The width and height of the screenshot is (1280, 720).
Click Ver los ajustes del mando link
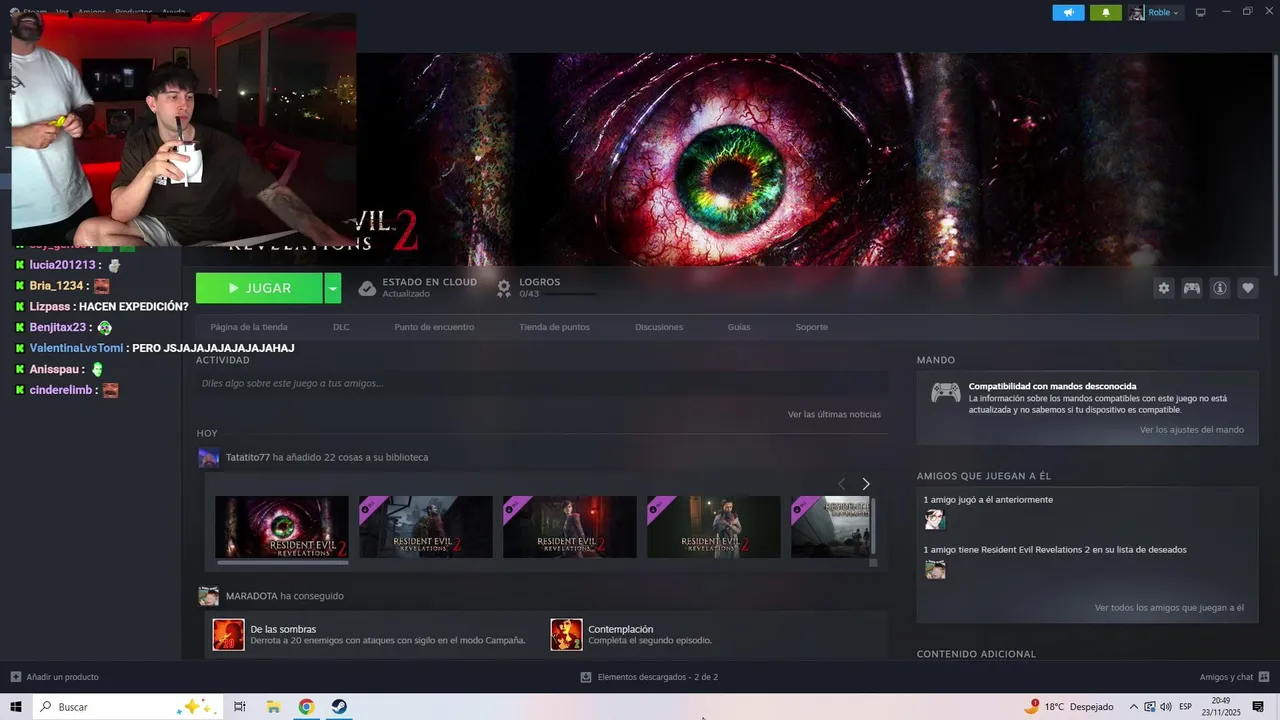[1192, 430]
